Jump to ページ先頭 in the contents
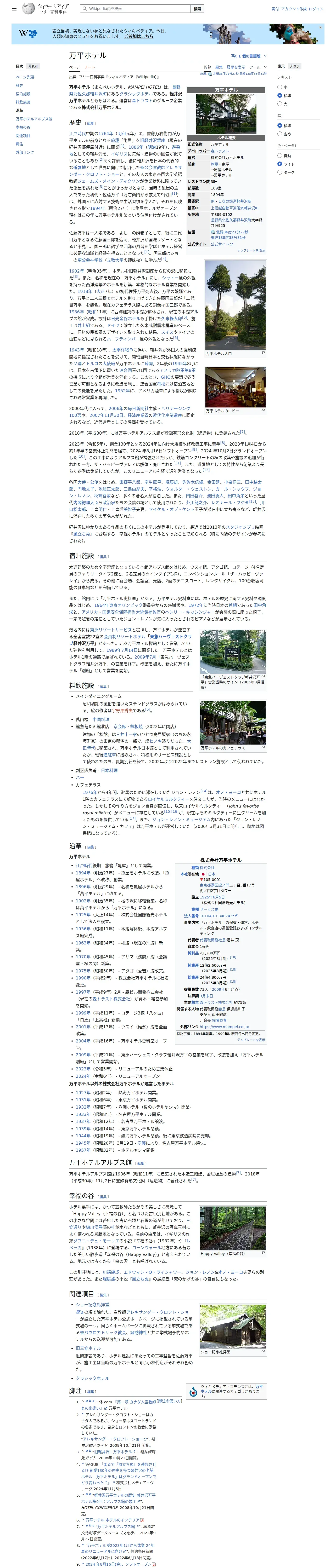 pyautogui.click(x=25, y=77)
